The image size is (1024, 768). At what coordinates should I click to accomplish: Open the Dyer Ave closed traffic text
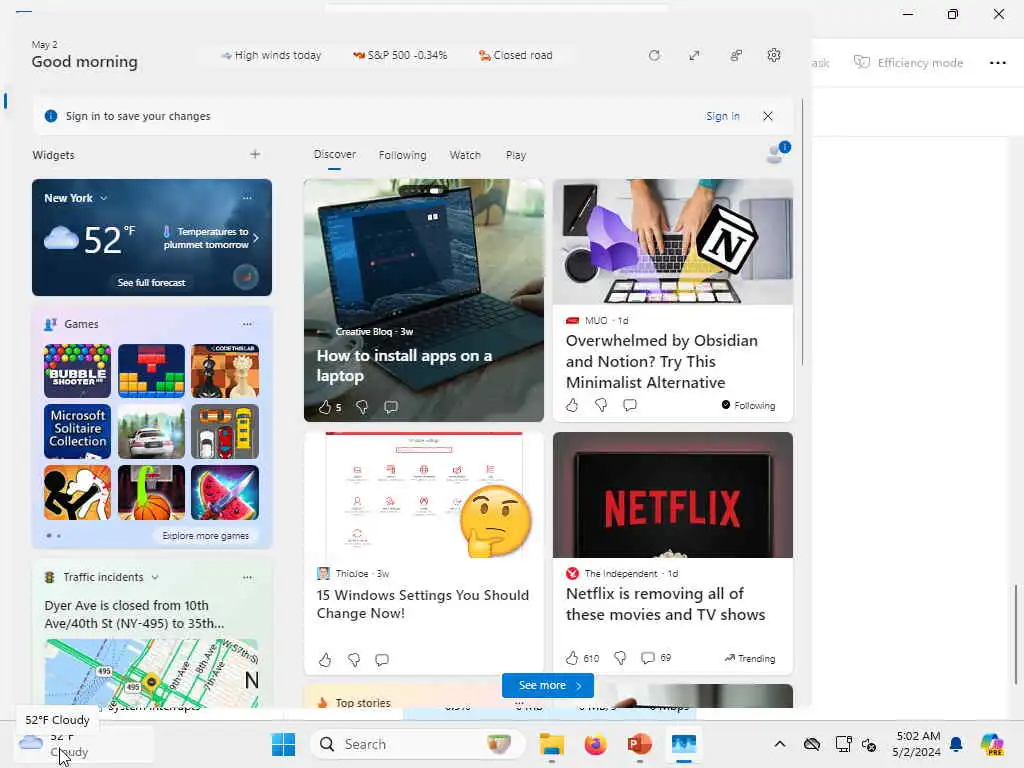pyautogui.click(x=135, y=614)
